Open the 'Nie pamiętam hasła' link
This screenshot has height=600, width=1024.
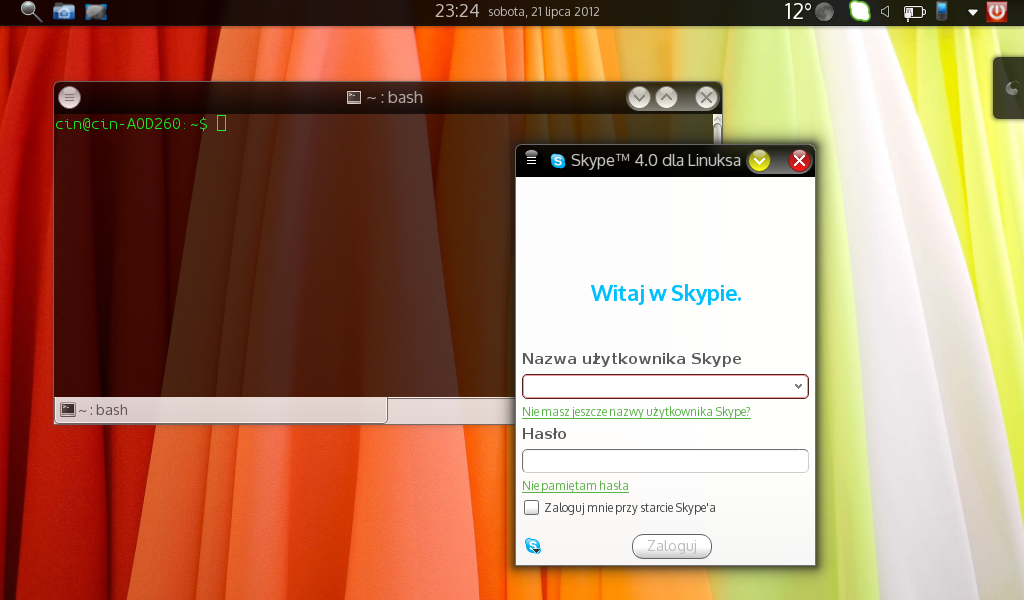pyautogui.click(x=575, y=486)
